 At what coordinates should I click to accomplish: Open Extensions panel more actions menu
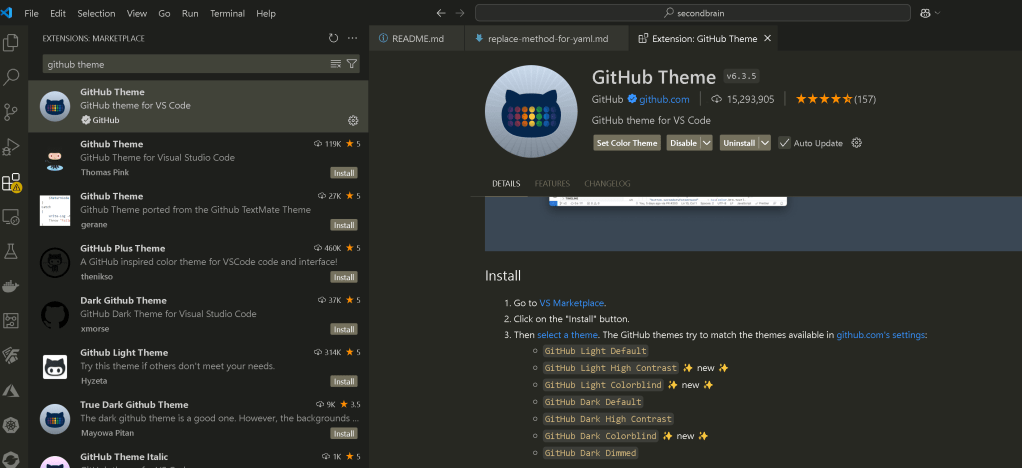pos(353,38)
